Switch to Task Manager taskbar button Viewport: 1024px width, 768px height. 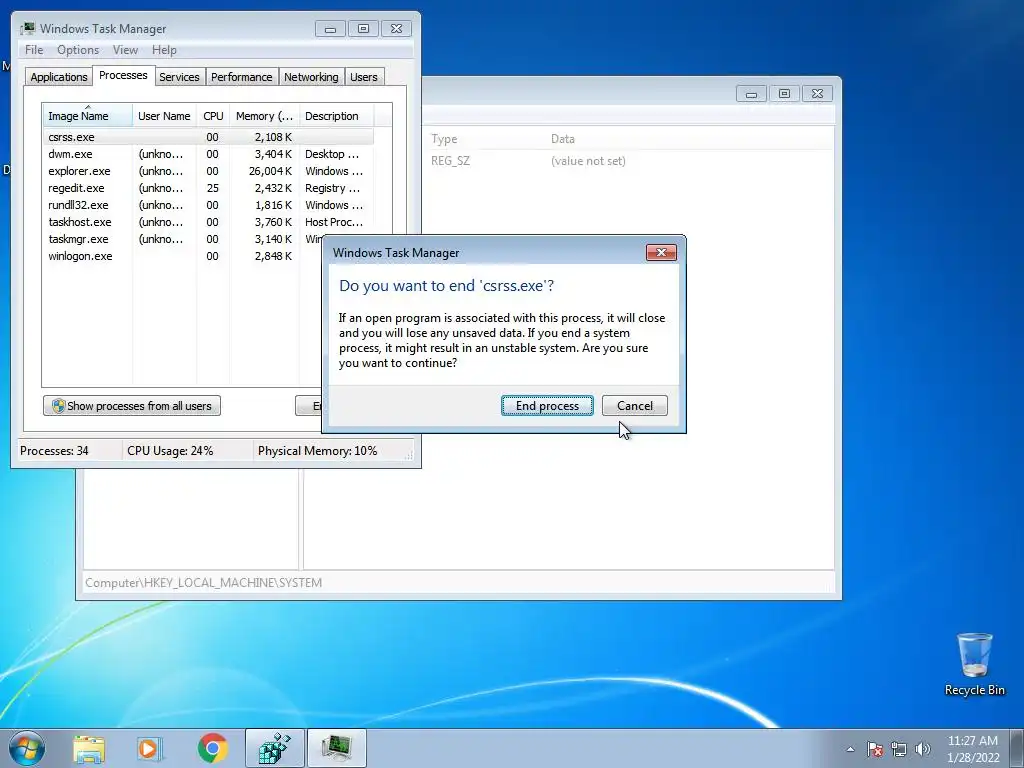pos(336,748)
